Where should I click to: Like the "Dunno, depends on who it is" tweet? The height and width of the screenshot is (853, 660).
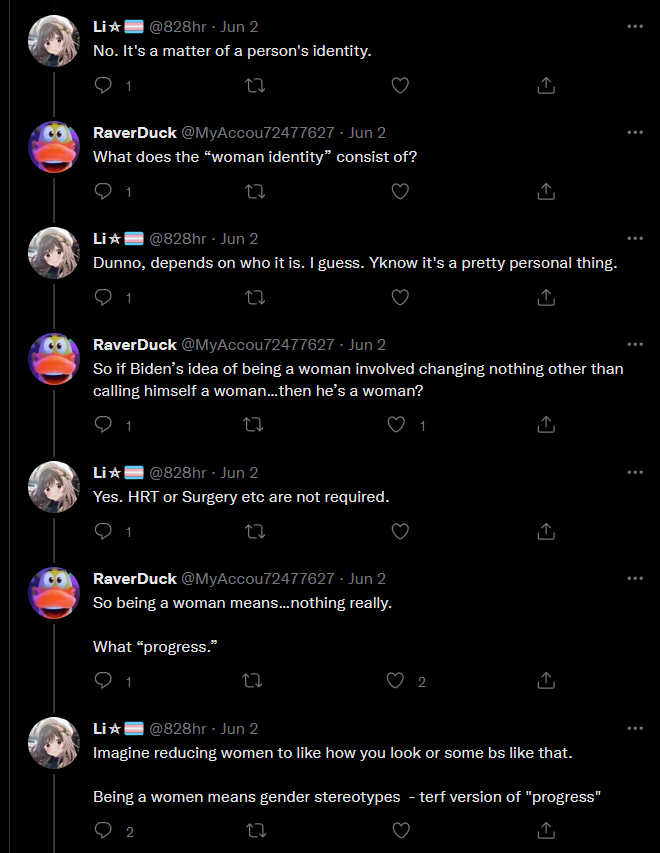(x=400, y=298)
